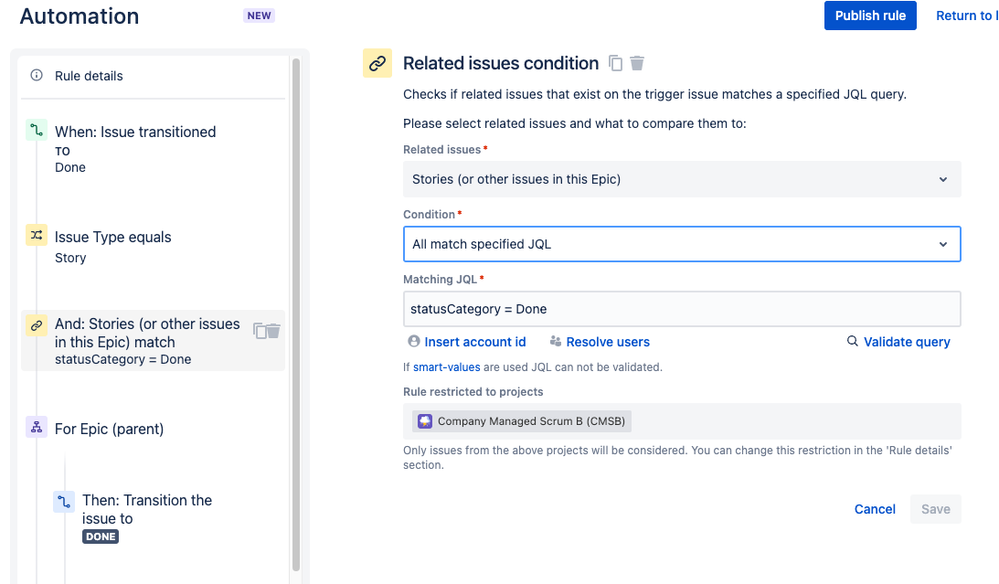Click the Cancel button

tap(874, 509)
